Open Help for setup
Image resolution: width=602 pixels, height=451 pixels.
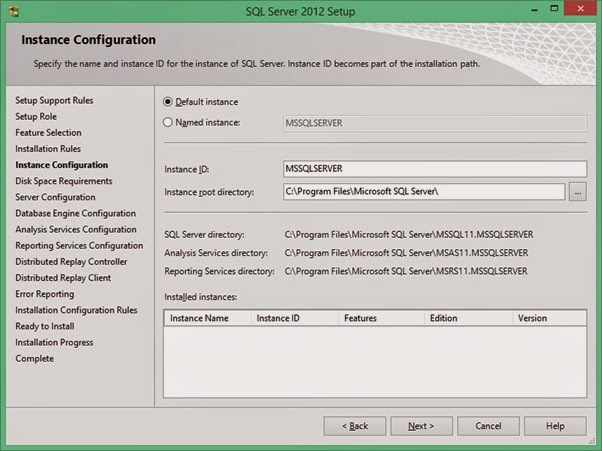(x=555, y=426)
